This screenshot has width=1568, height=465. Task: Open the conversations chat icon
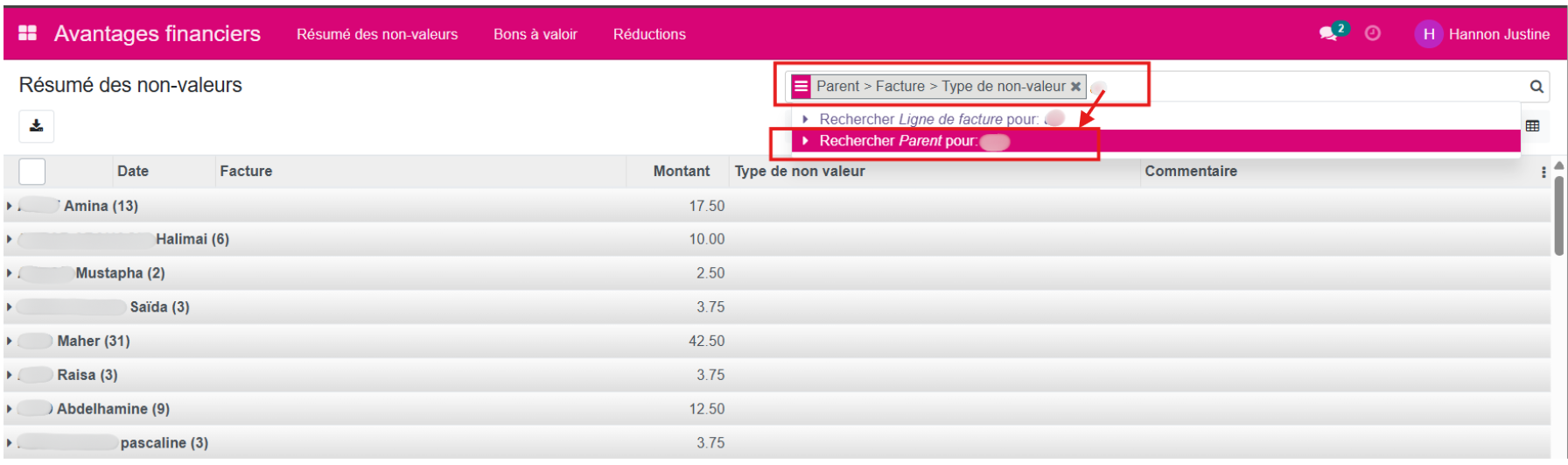pyautogui.click(x=1328, y=33)
